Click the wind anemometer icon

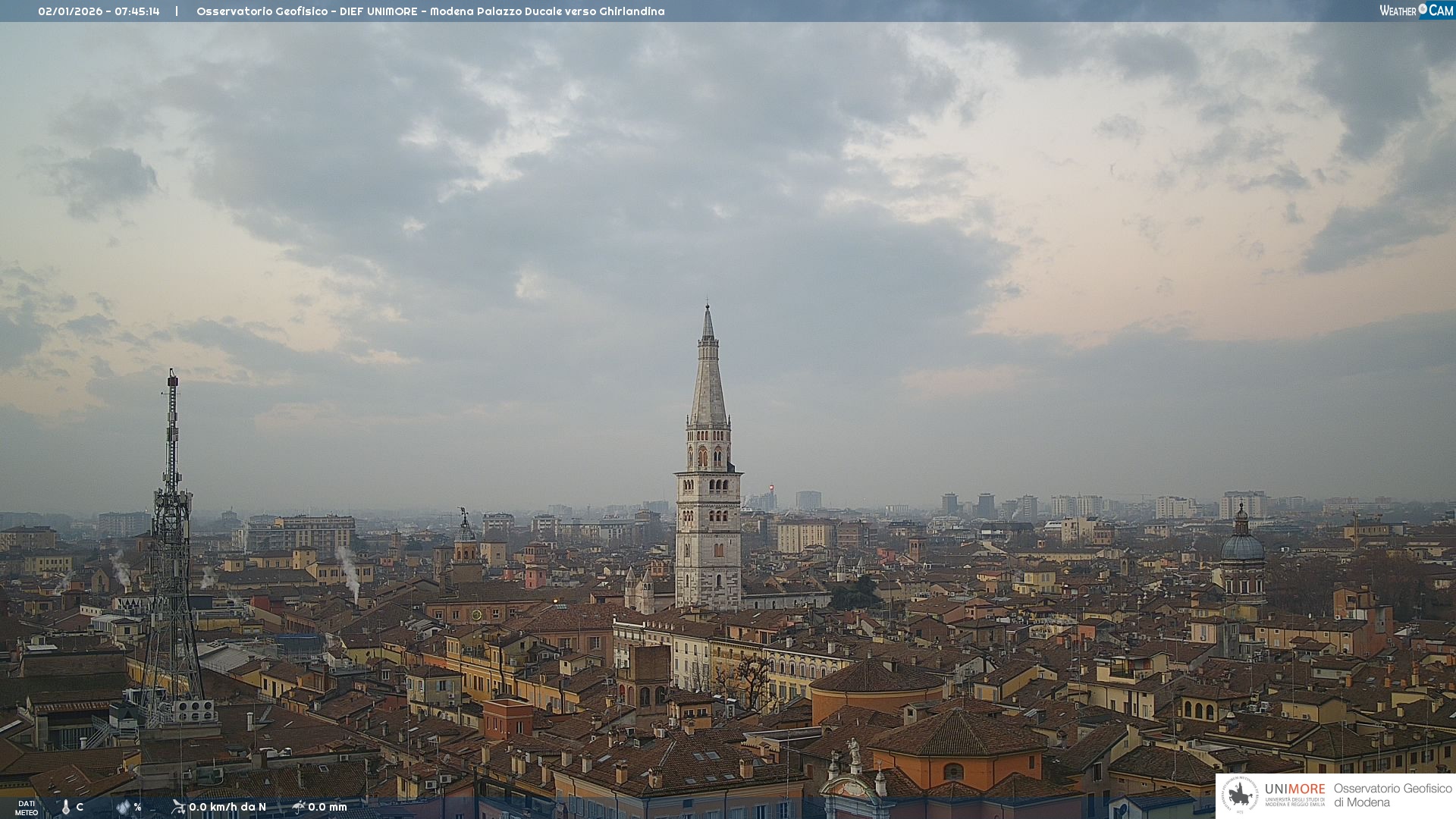coord(178,807)
